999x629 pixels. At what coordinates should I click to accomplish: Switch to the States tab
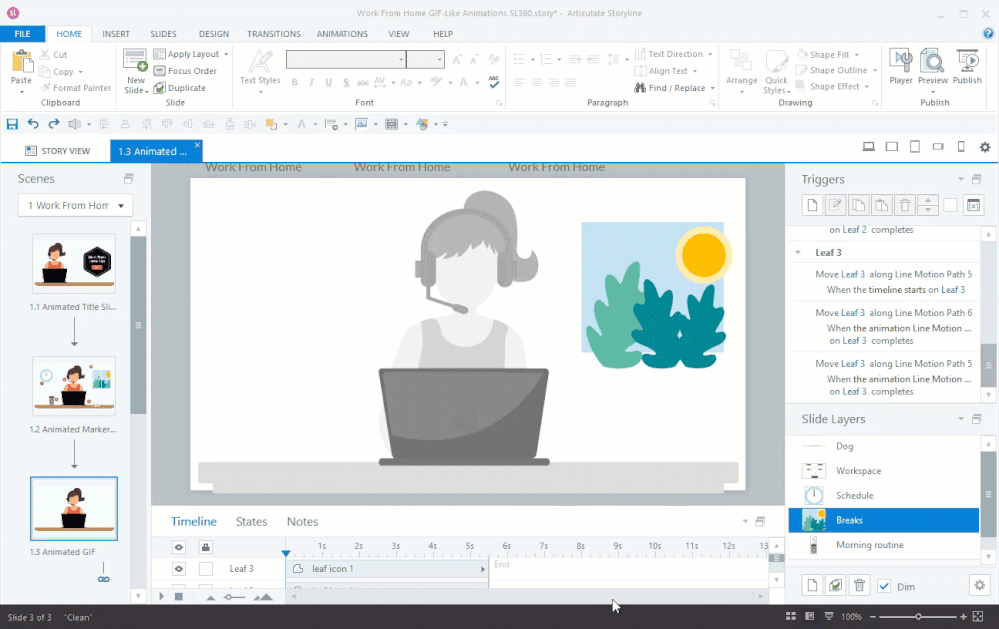coord(251,521)
